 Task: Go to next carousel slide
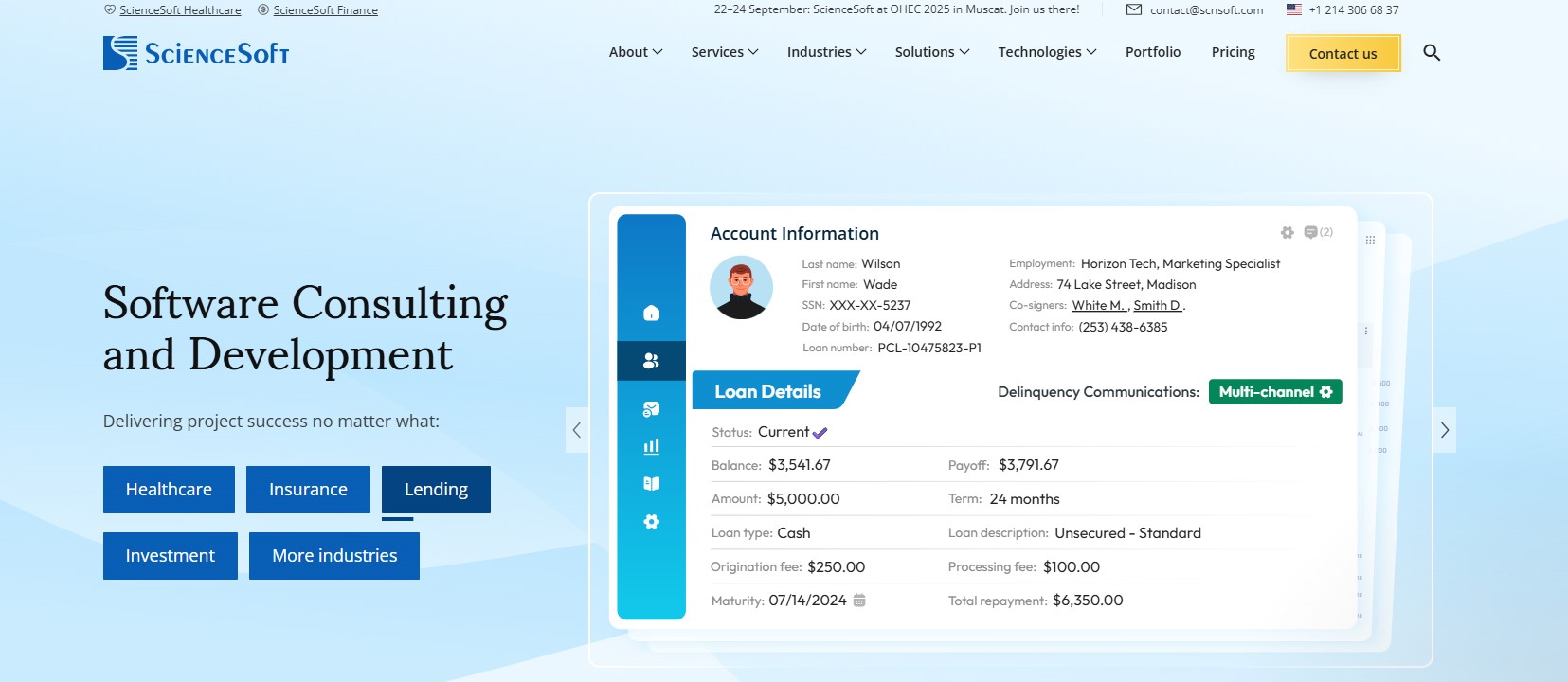coord(1444,430)
